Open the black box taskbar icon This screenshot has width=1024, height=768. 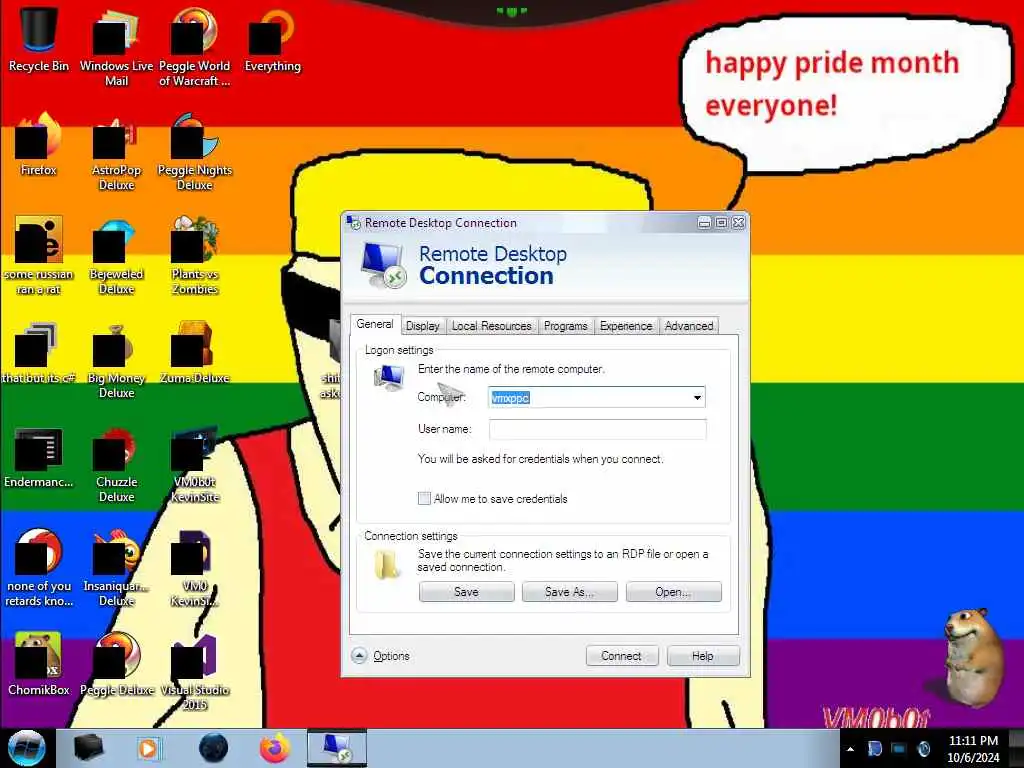click(x=89, y=748)
